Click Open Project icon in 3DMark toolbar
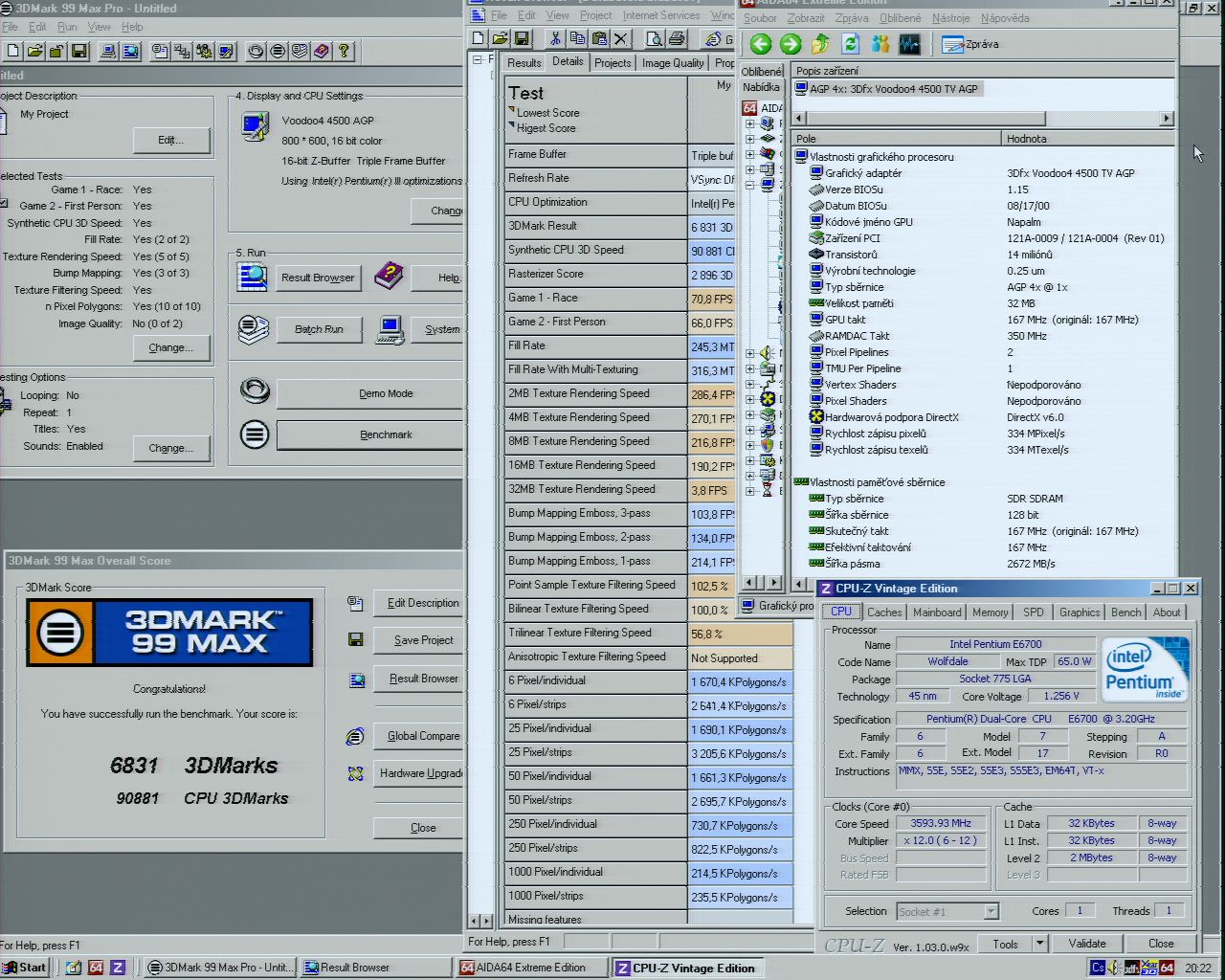 pyautogui.click(x=35, y=51)
